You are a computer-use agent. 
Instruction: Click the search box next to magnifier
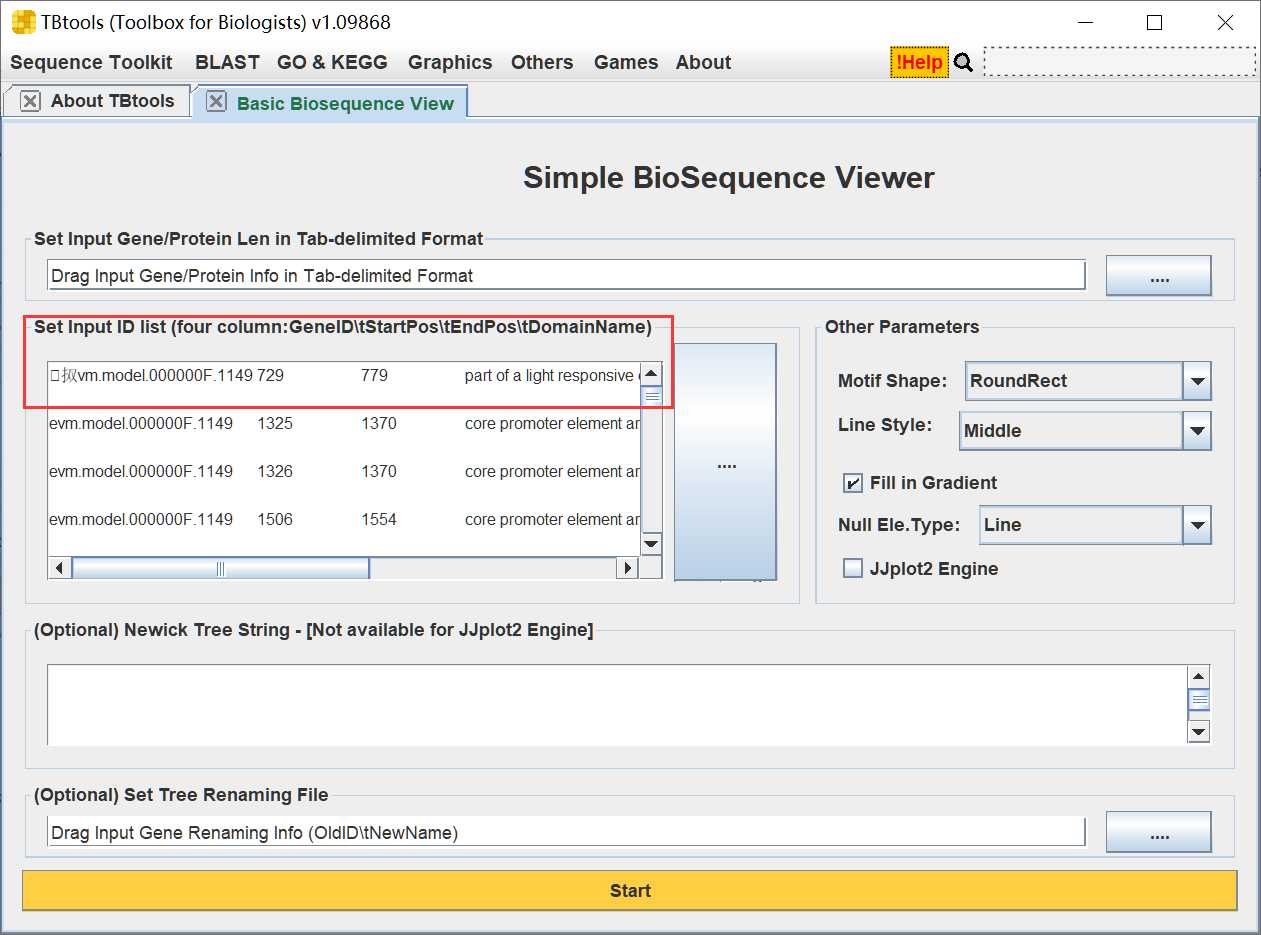pyautogui.click(x=1120, y=62)
